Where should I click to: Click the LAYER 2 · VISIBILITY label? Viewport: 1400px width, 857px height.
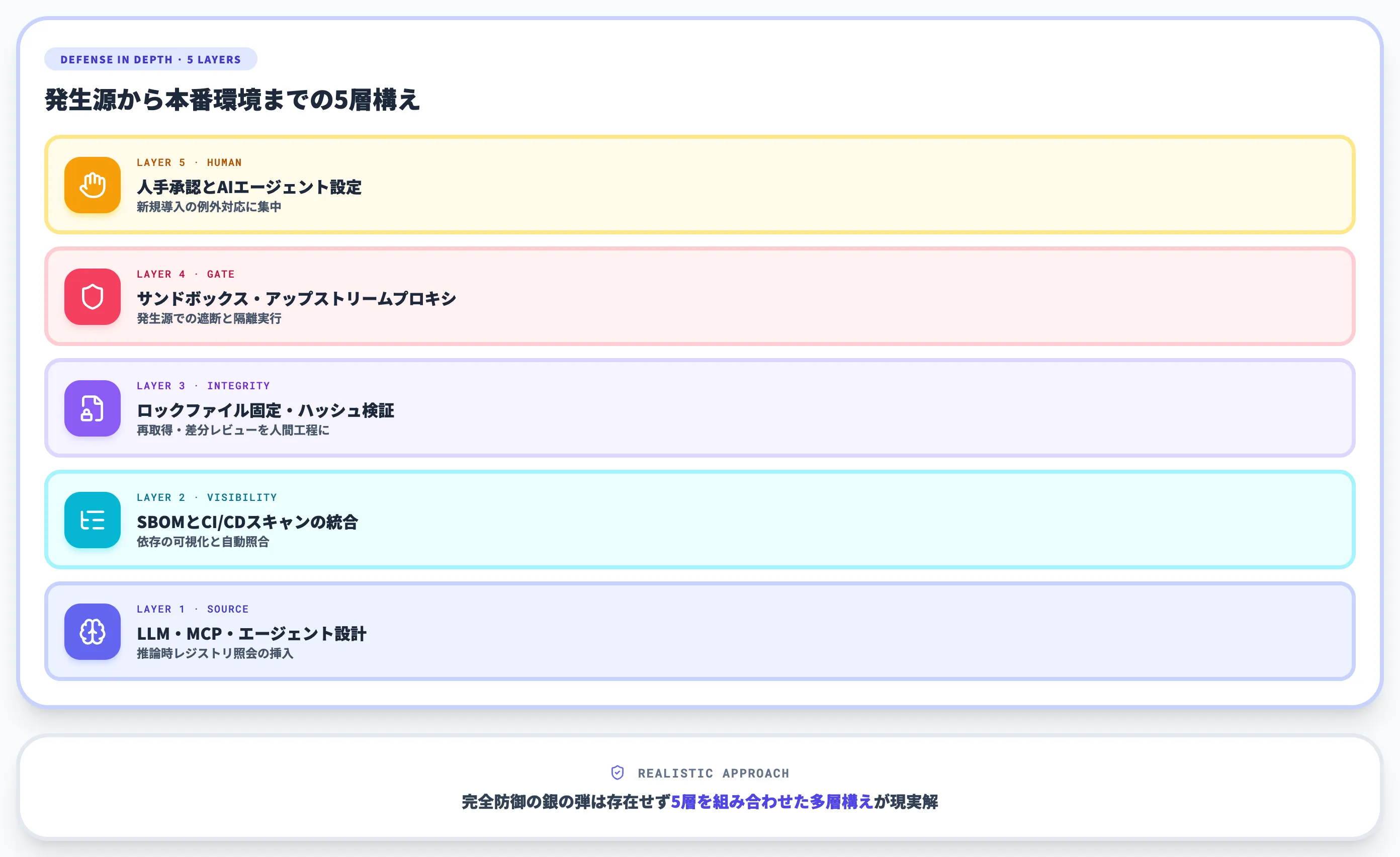coord(207,497)
